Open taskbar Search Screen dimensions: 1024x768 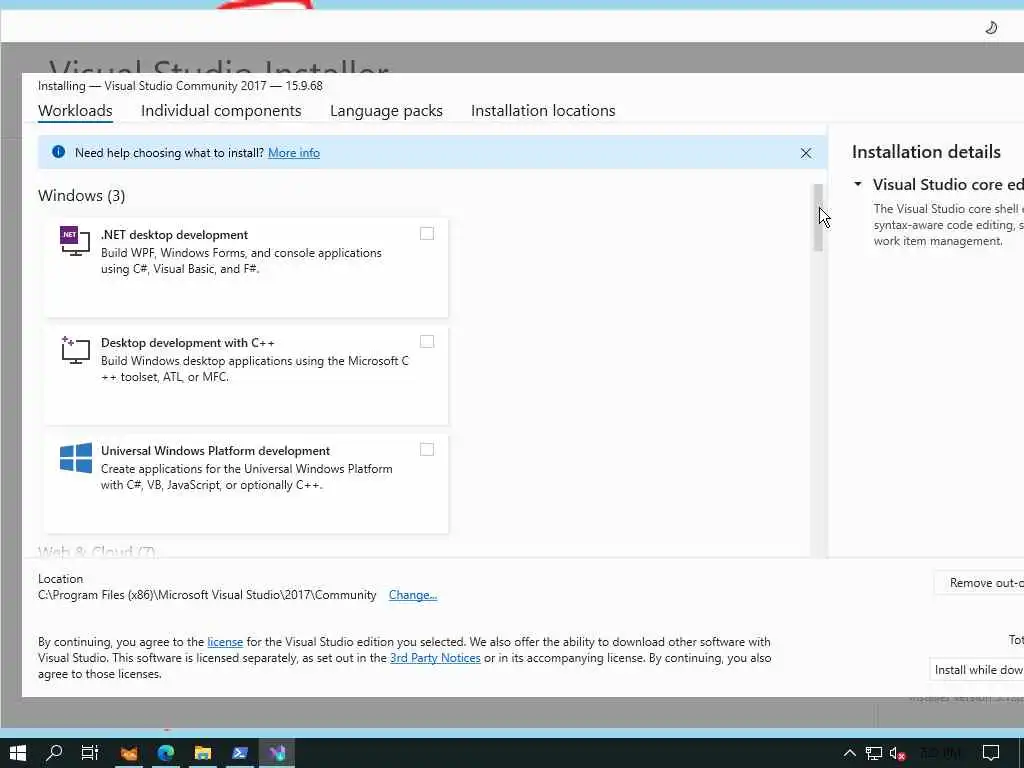pos(54,752)
